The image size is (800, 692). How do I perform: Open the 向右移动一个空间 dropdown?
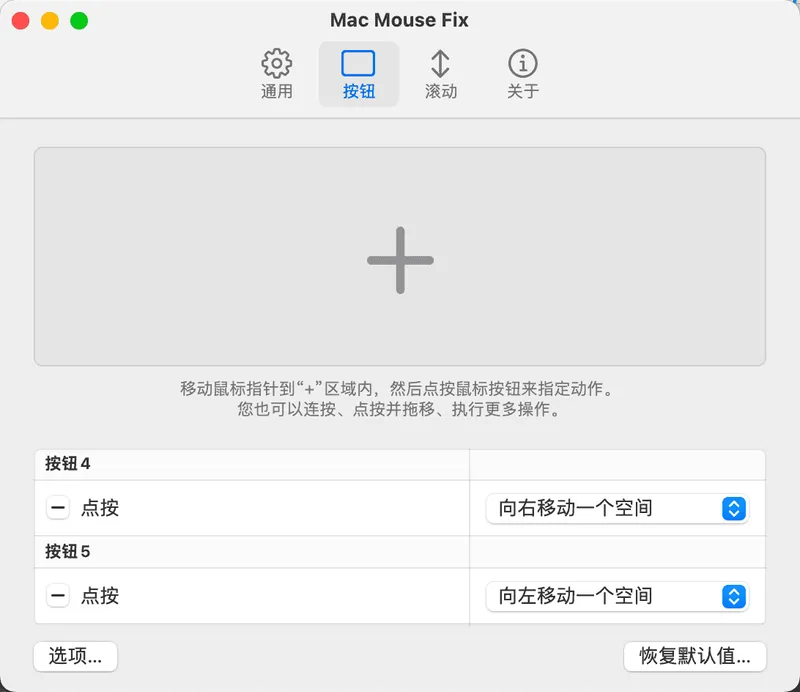(x=617, y=508)
